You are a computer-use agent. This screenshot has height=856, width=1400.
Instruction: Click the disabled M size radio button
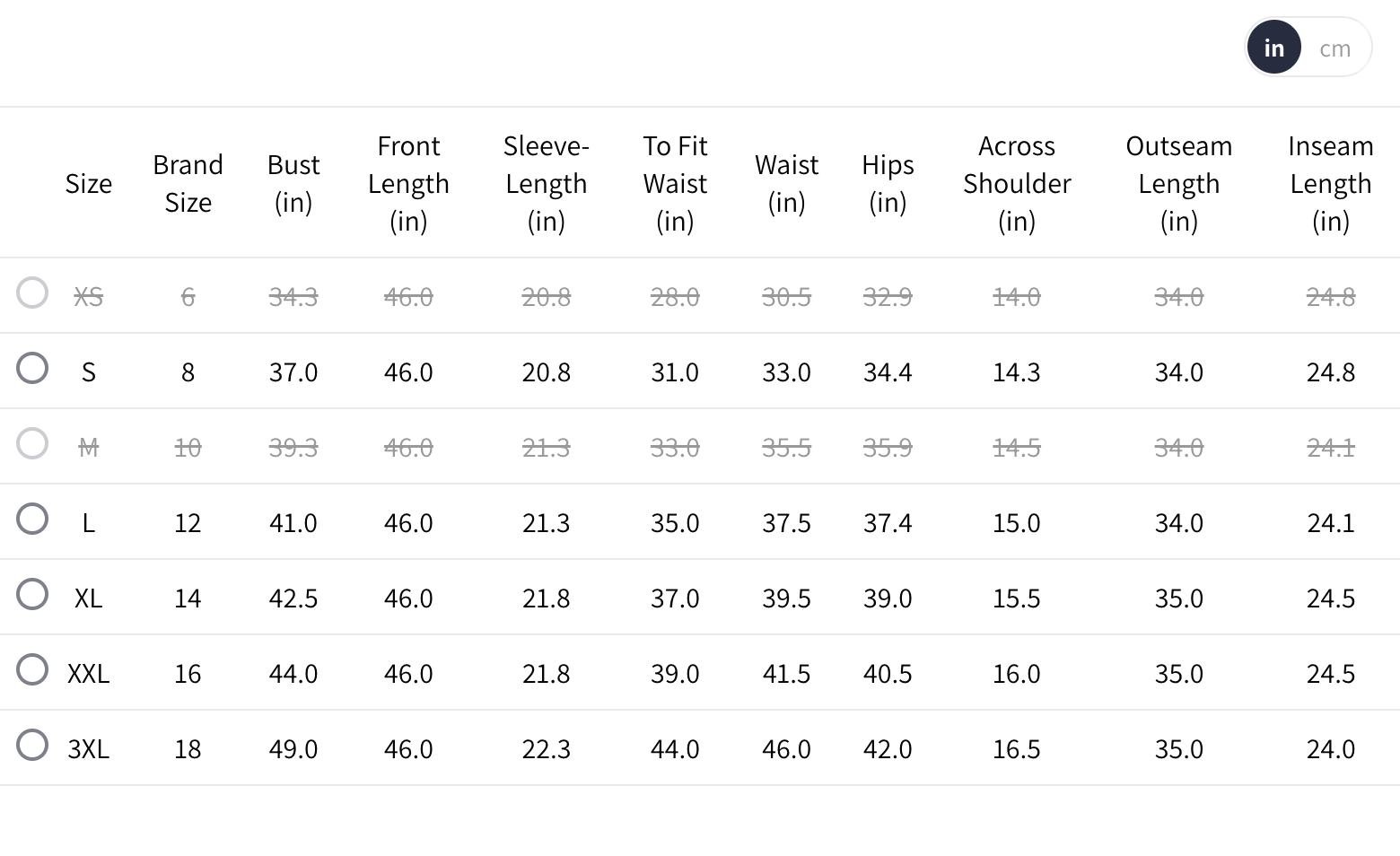click(32, 443)
